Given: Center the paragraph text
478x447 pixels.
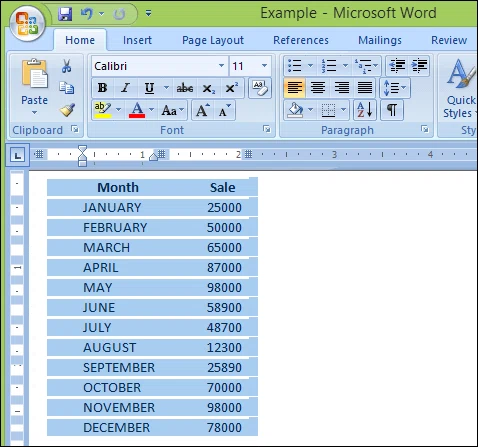Looking at the screenshot, I should click(x=318, y=88).
